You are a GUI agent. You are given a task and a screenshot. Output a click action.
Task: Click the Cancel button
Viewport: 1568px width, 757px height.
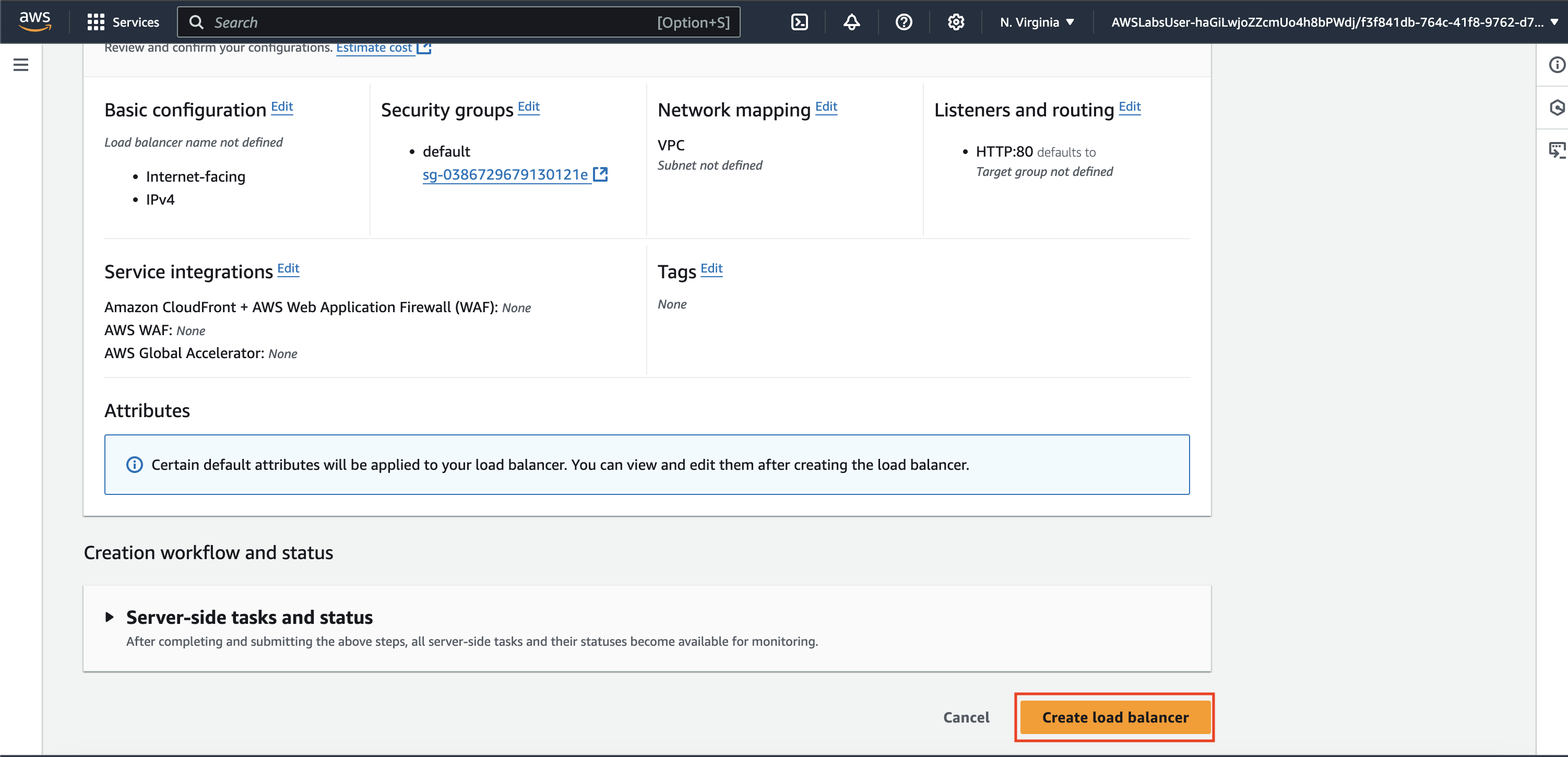click(x=966, y=717)
